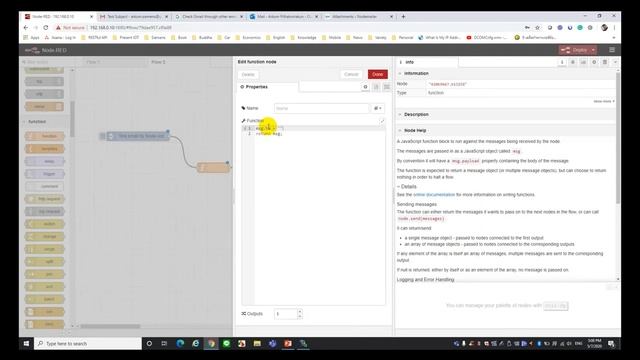This screenshot has height=360, width=640.
Task: Click the 'return msg;' code line
Action: pyautogui.click(x=269, y=133)
